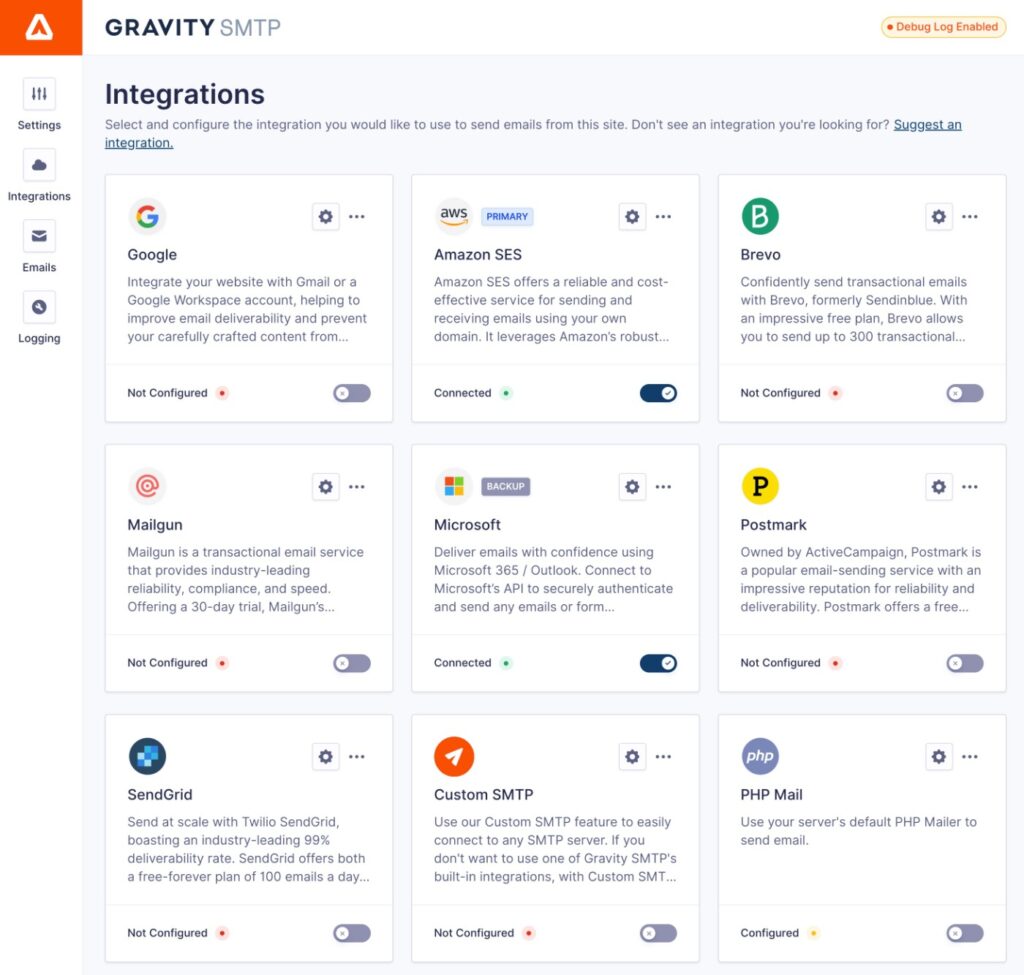Click the Mailgun logo icon

(x=147, y=487)
